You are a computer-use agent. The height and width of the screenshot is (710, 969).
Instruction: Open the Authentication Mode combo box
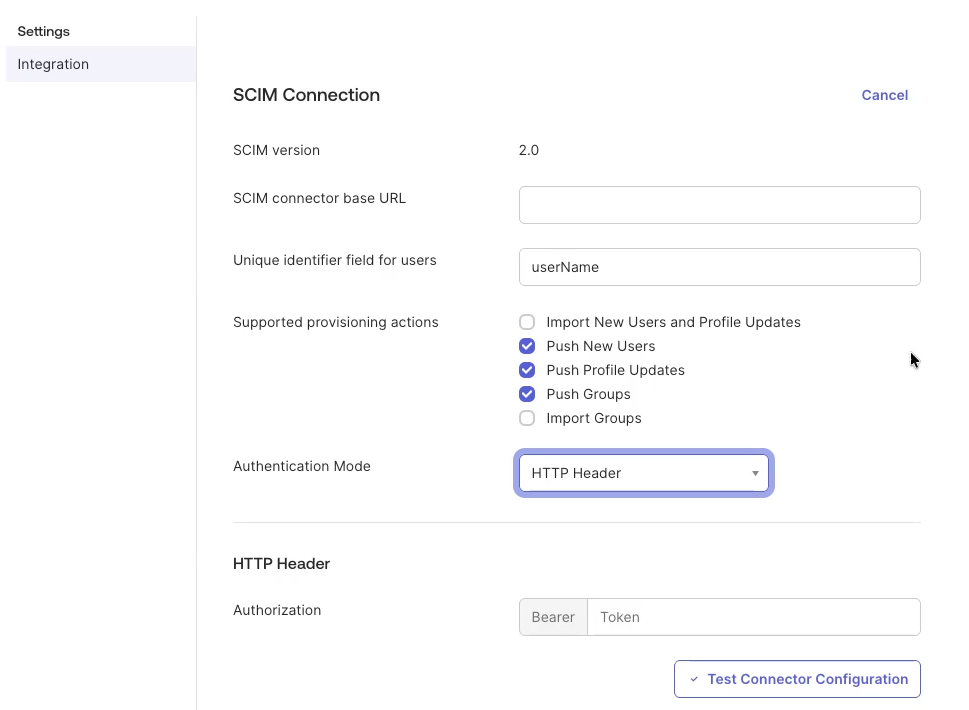pyautogui.click(x=643, y=473)
